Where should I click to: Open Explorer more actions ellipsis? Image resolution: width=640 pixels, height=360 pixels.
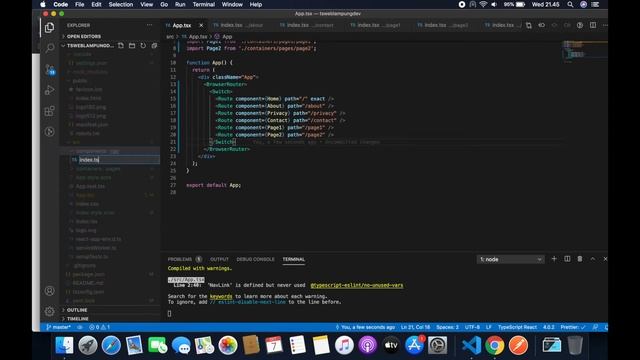[149, 25]
